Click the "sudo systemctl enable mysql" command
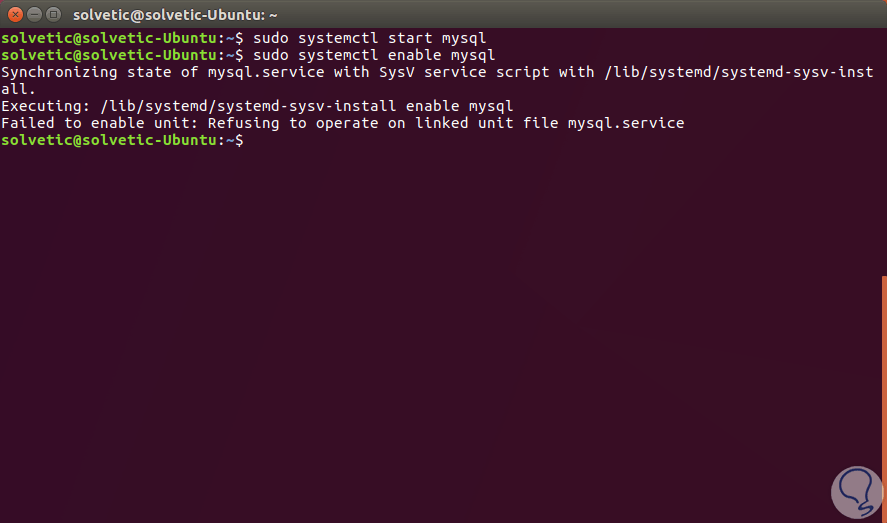Screen dimensions: 887x523 [374, 55]
